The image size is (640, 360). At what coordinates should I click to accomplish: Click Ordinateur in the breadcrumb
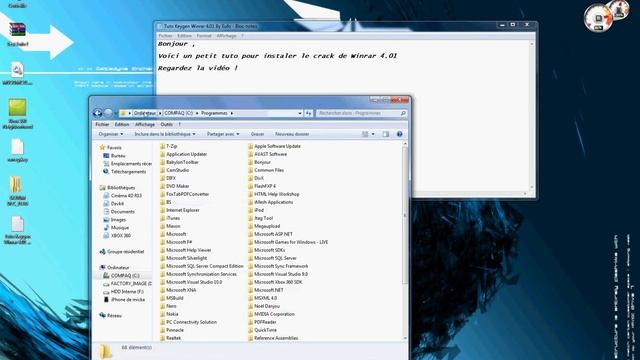[x=144, y=113]
